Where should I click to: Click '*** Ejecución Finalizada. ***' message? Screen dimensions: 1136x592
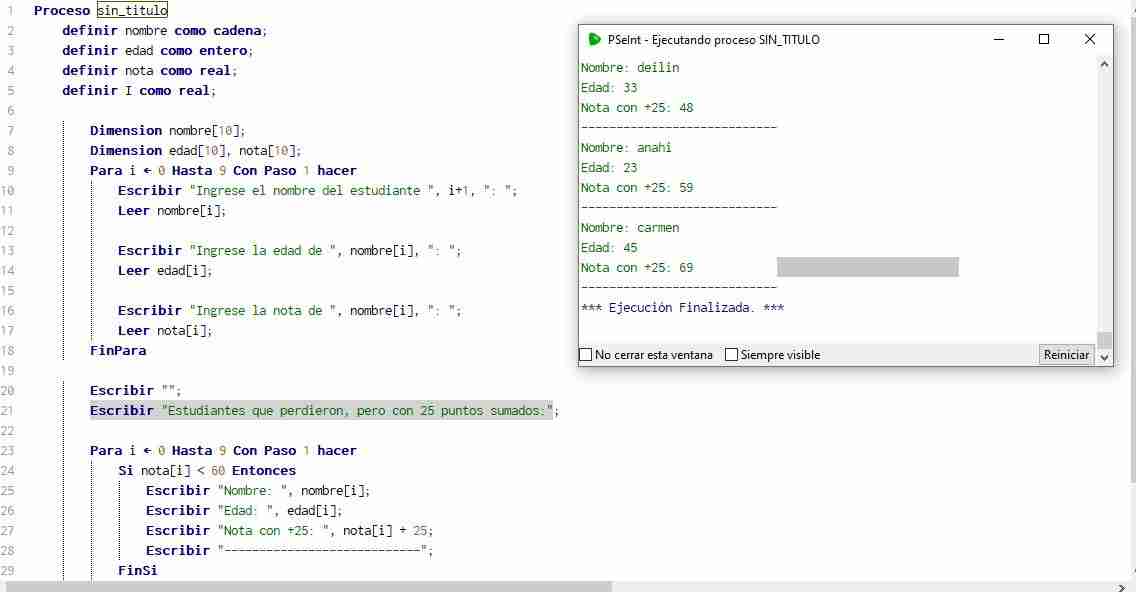coord(682,308)
